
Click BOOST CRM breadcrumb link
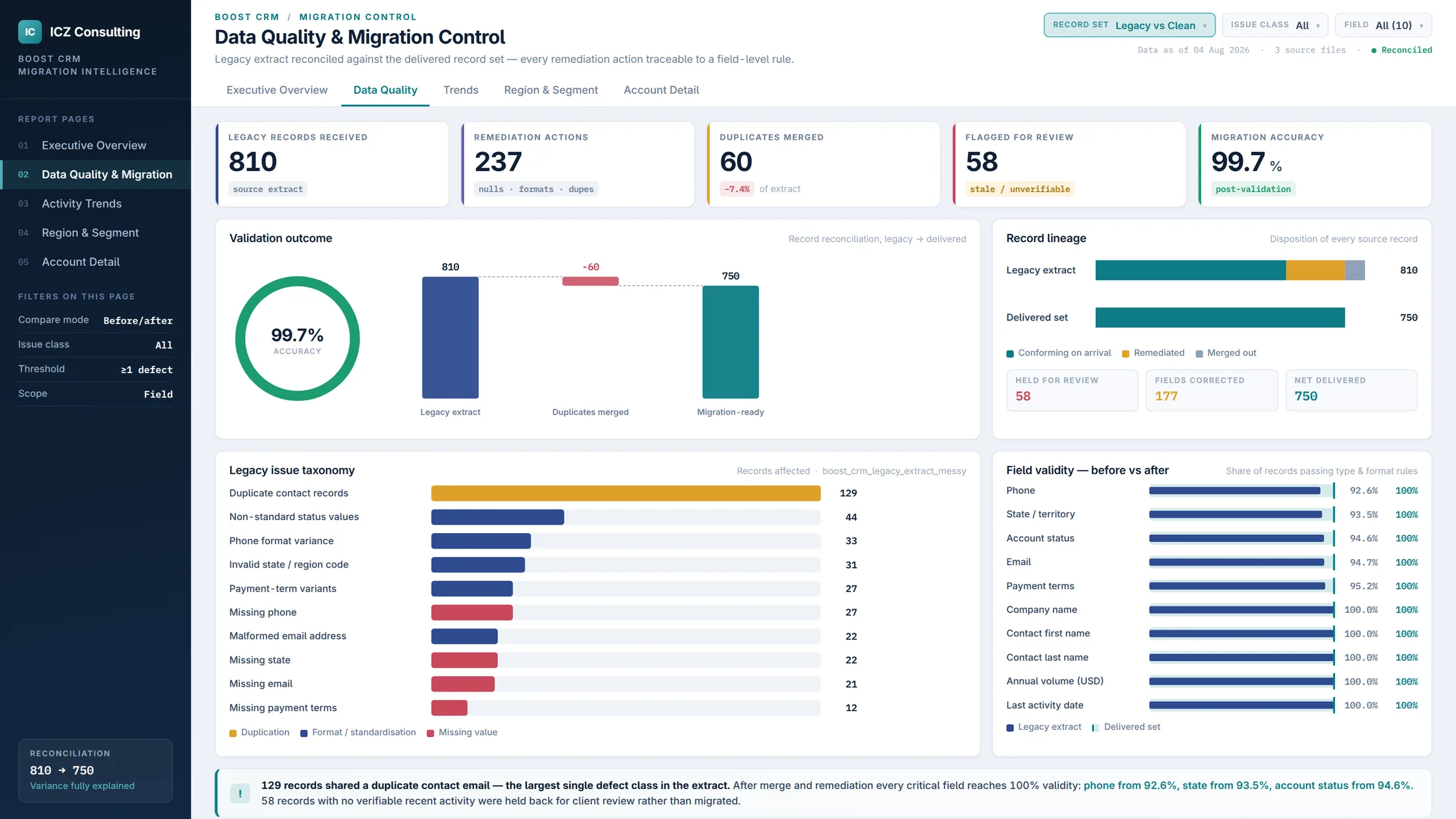pyautogui.click(x=247, y=17)
